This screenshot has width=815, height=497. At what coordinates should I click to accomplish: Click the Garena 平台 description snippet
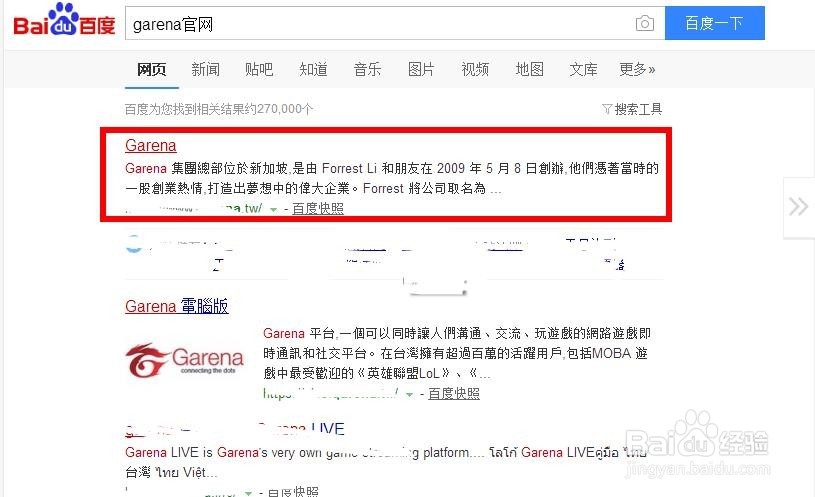[457, 353]
